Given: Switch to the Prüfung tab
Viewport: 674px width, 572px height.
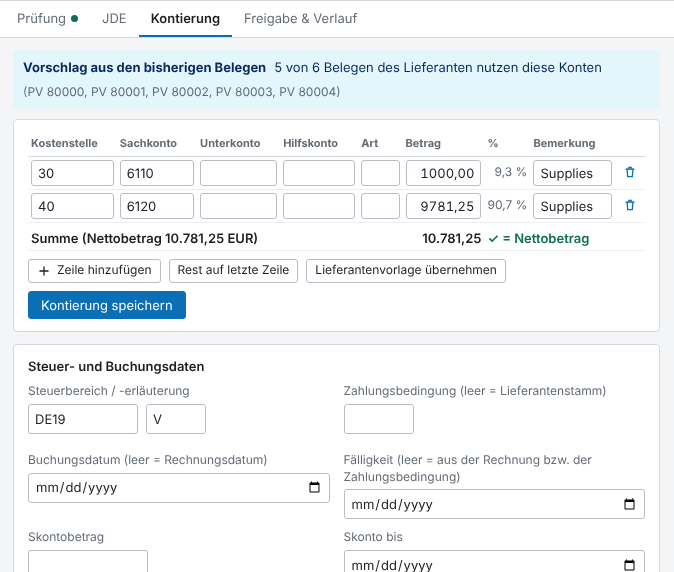Looking at the screenshot, I should click(x=47, y=18).
